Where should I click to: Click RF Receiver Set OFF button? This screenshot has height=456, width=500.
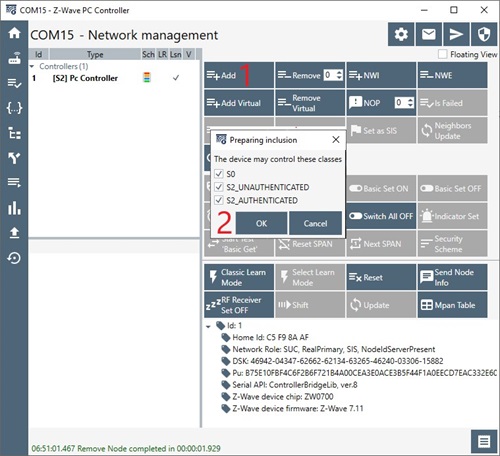click(239, 305)
